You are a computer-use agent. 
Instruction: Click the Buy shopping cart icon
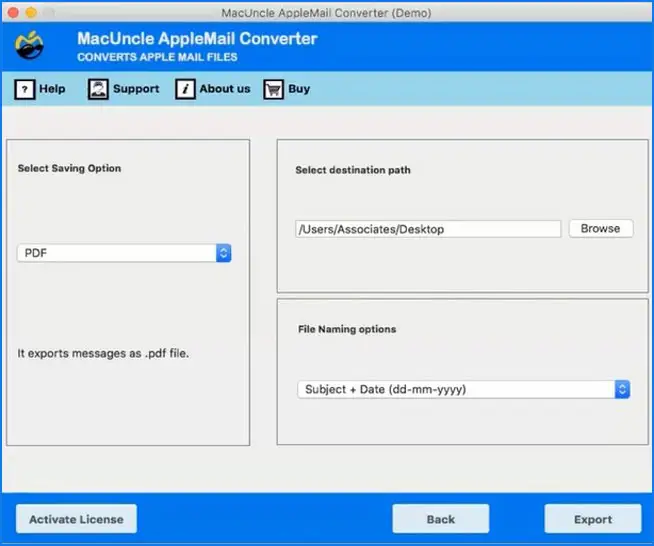click(274, 89)
